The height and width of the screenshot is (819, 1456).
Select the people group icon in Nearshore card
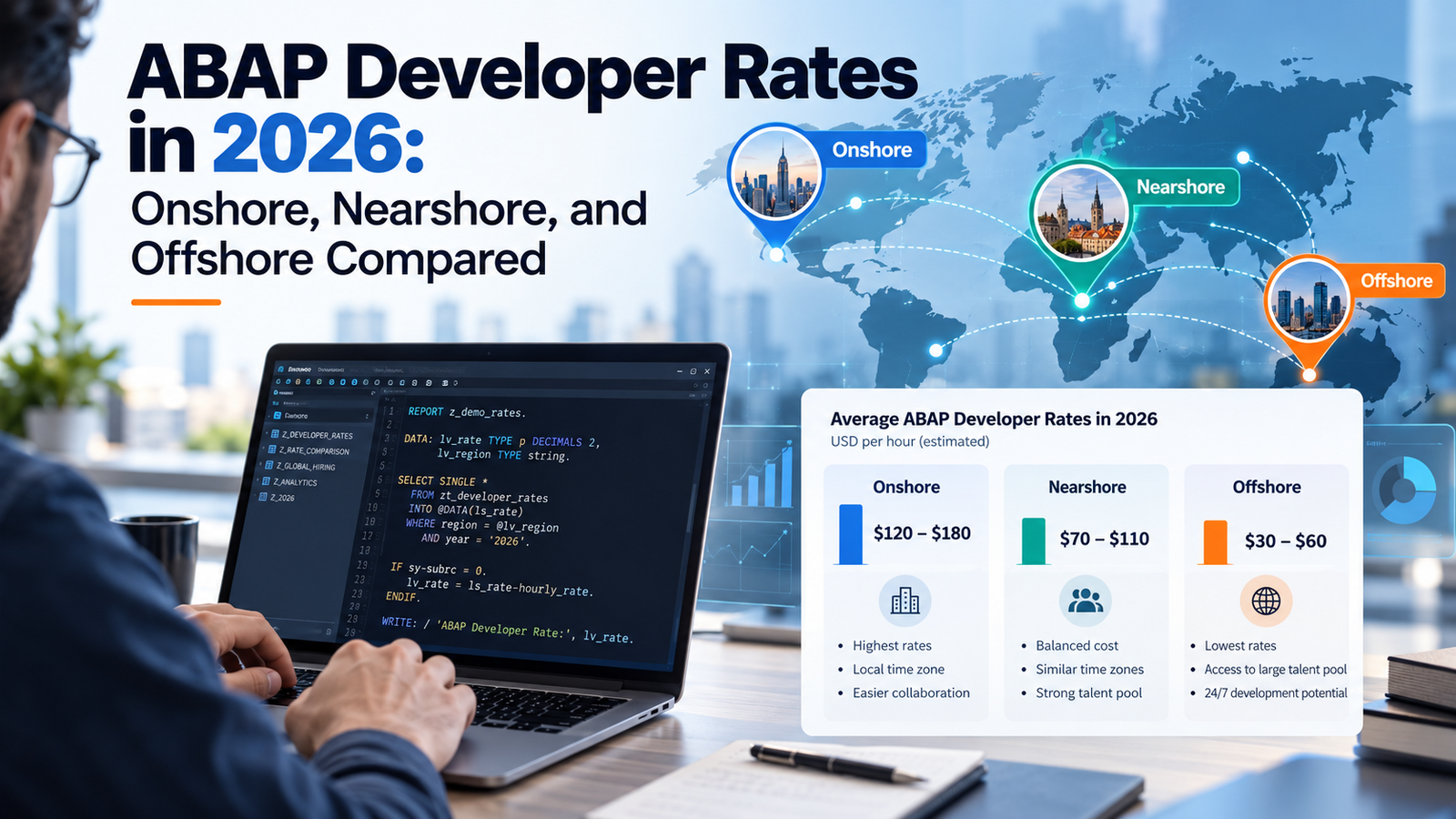[1085, 601]
